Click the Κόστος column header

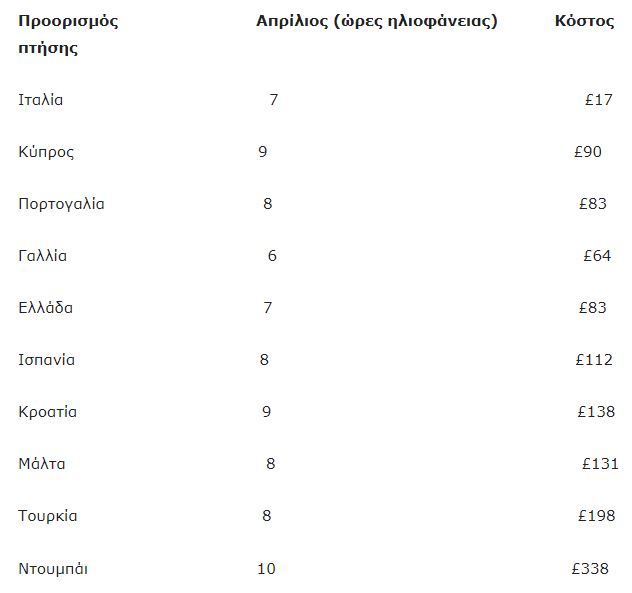(584, 21)
